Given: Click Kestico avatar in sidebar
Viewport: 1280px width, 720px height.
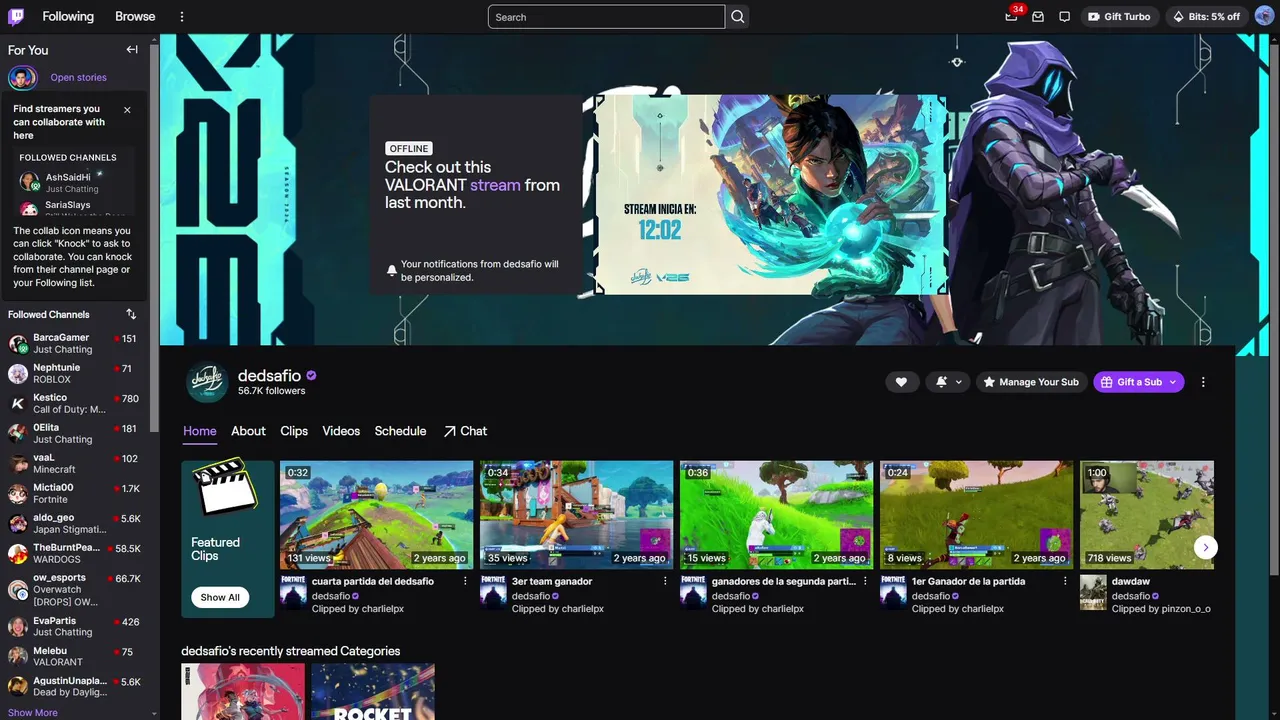Looking at the screenshot, I should point(18,404).
